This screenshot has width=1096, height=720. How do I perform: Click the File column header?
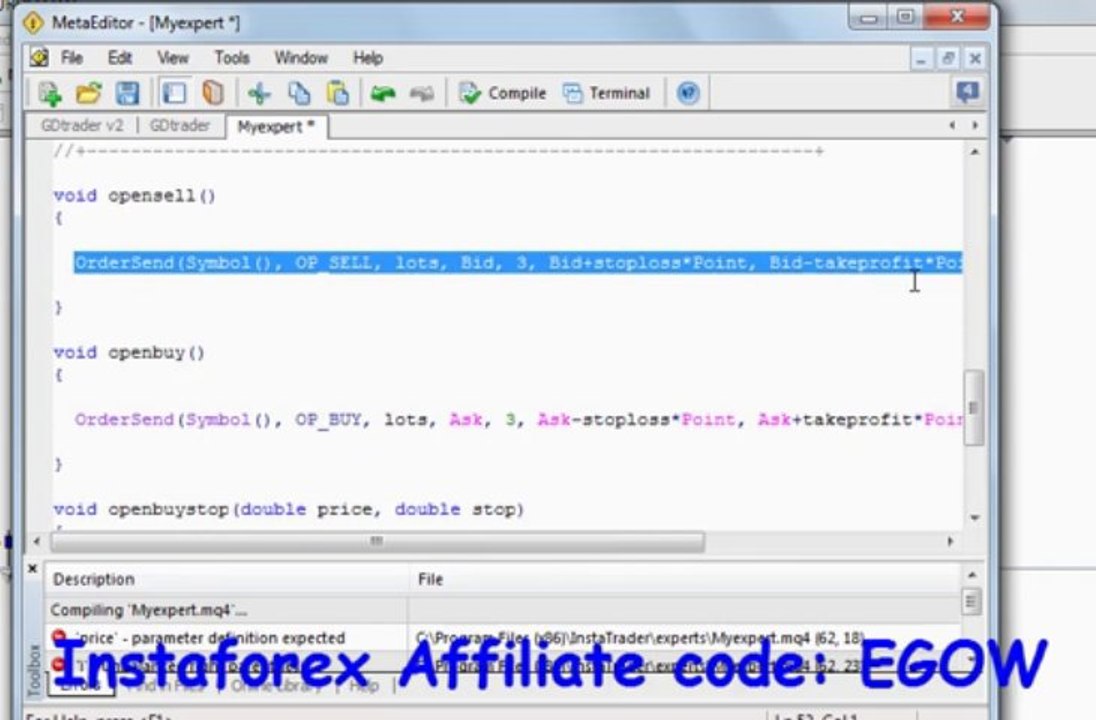point(685,579)
